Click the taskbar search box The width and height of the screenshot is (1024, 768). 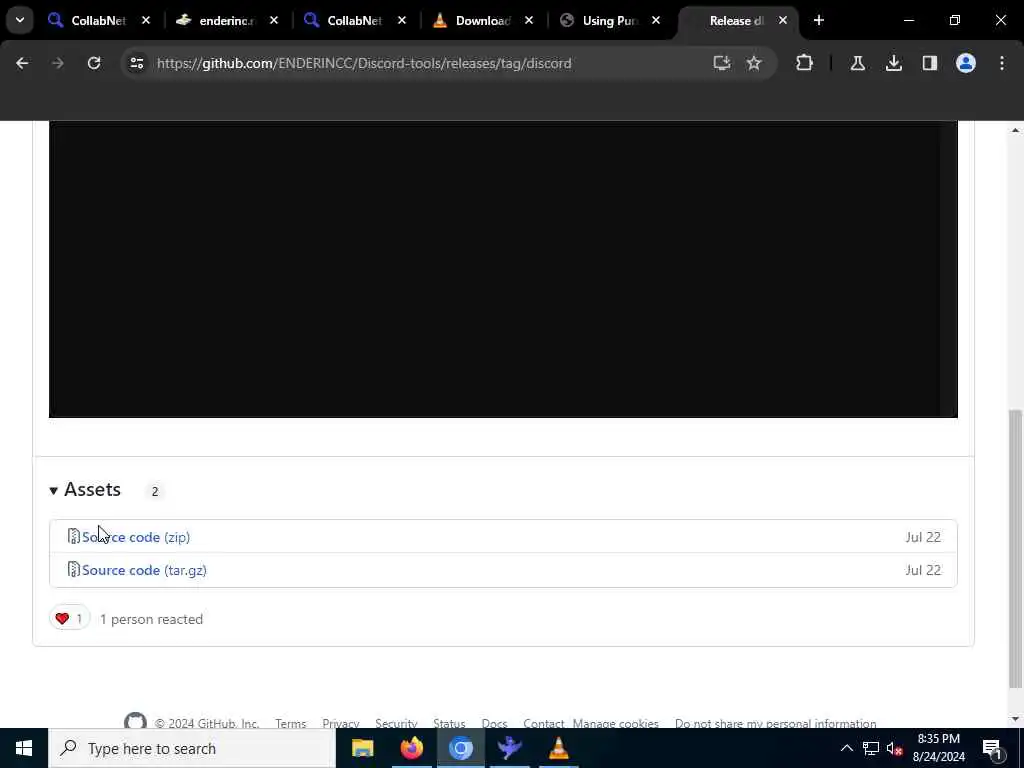pos(192,748)
